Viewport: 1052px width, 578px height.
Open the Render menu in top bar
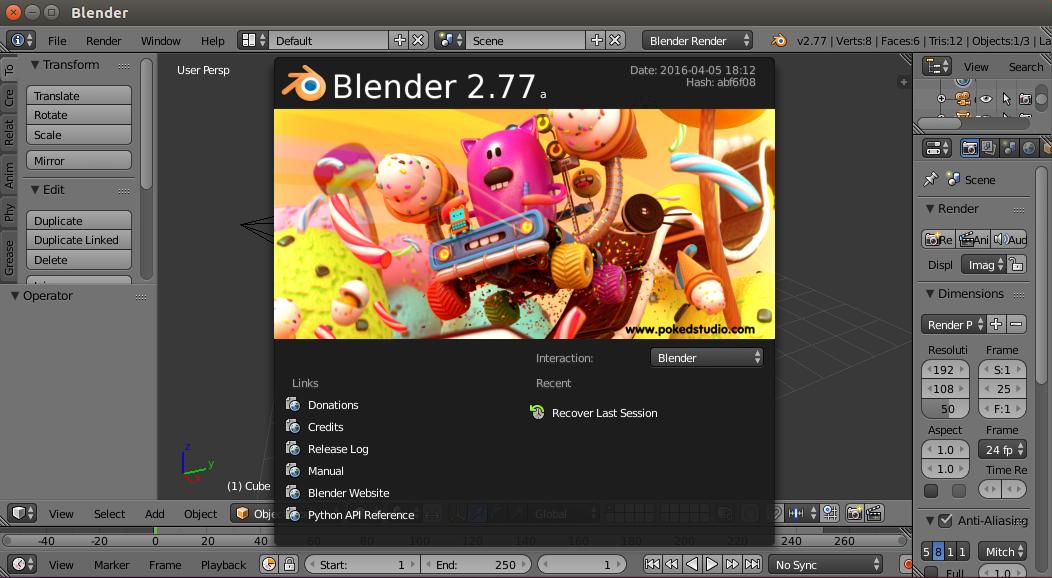tap(103, 41)
